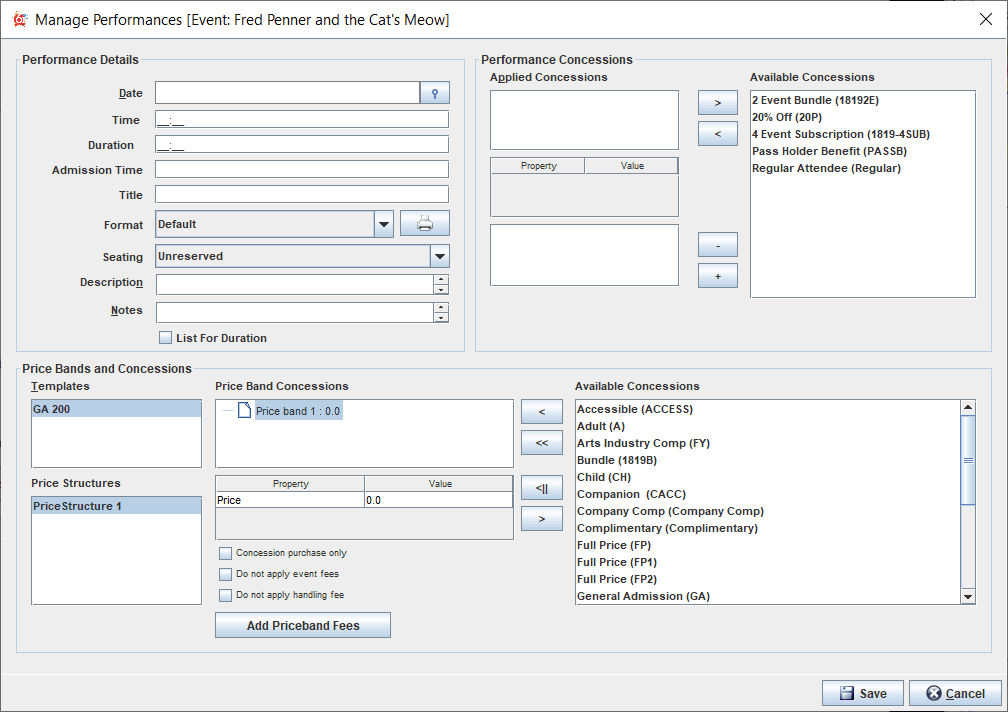
Task: Remove applied concession with < arrow
Action: 717,133
